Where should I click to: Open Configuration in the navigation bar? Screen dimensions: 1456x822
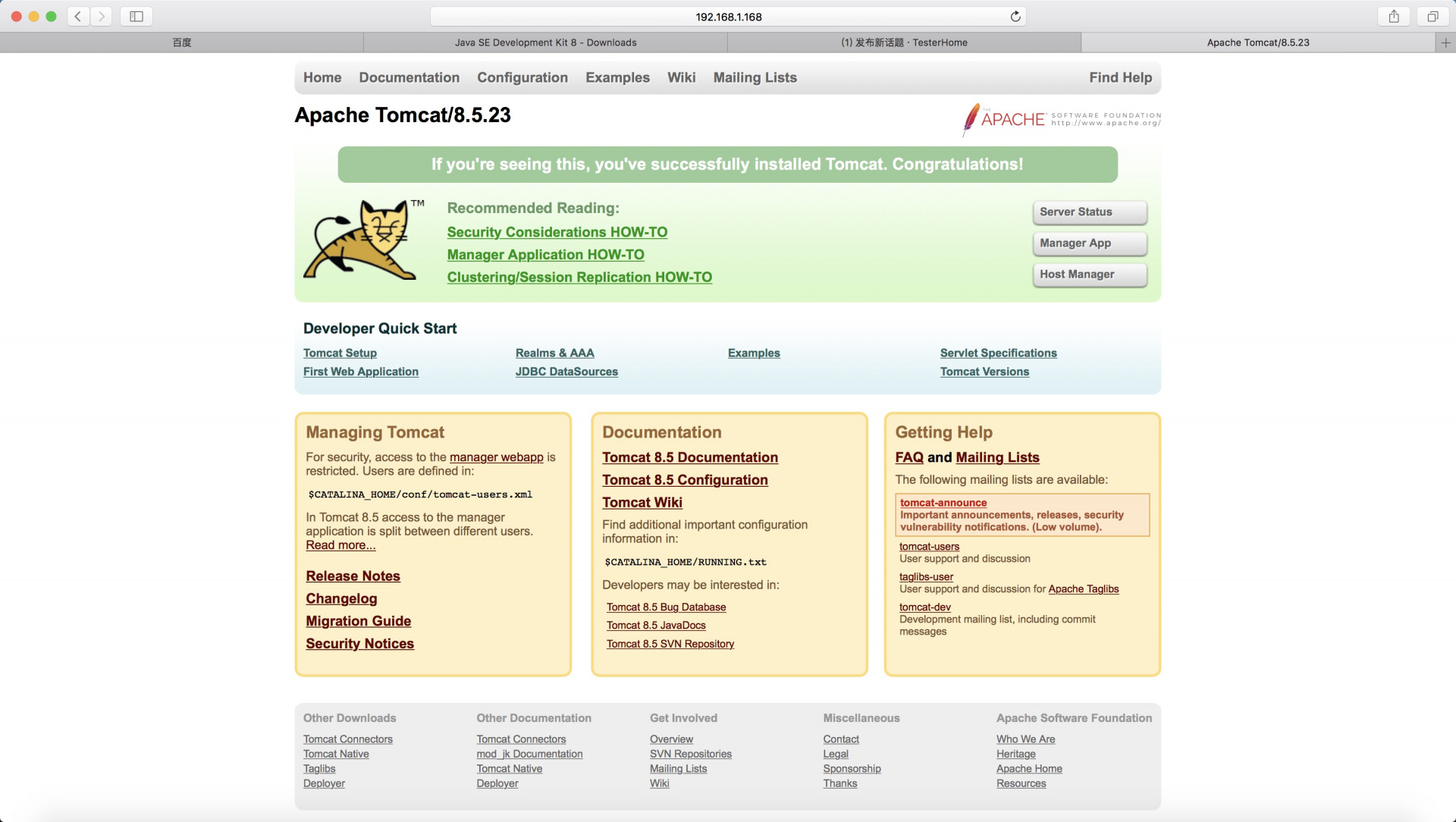[x=522, y=77]
